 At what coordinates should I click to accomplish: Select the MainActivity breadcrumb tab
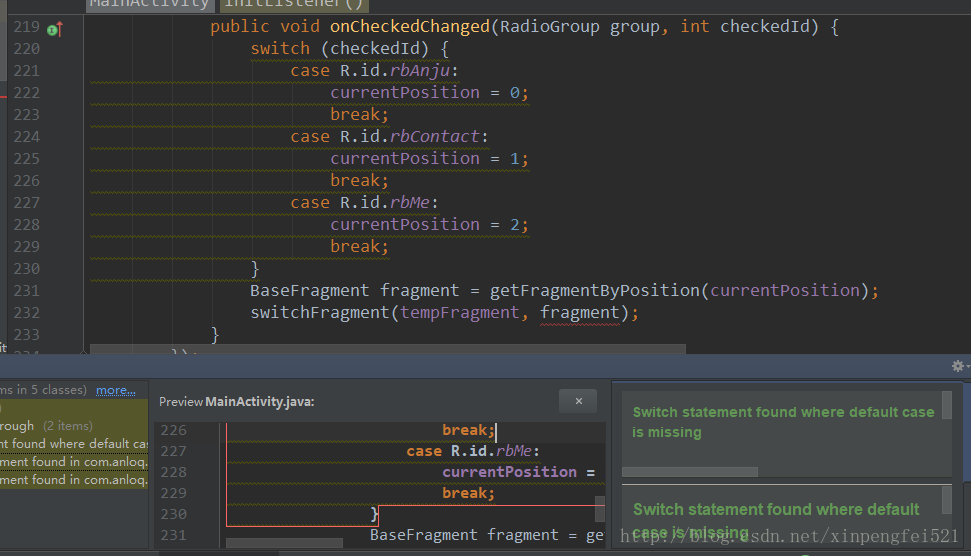pos(150,5)
